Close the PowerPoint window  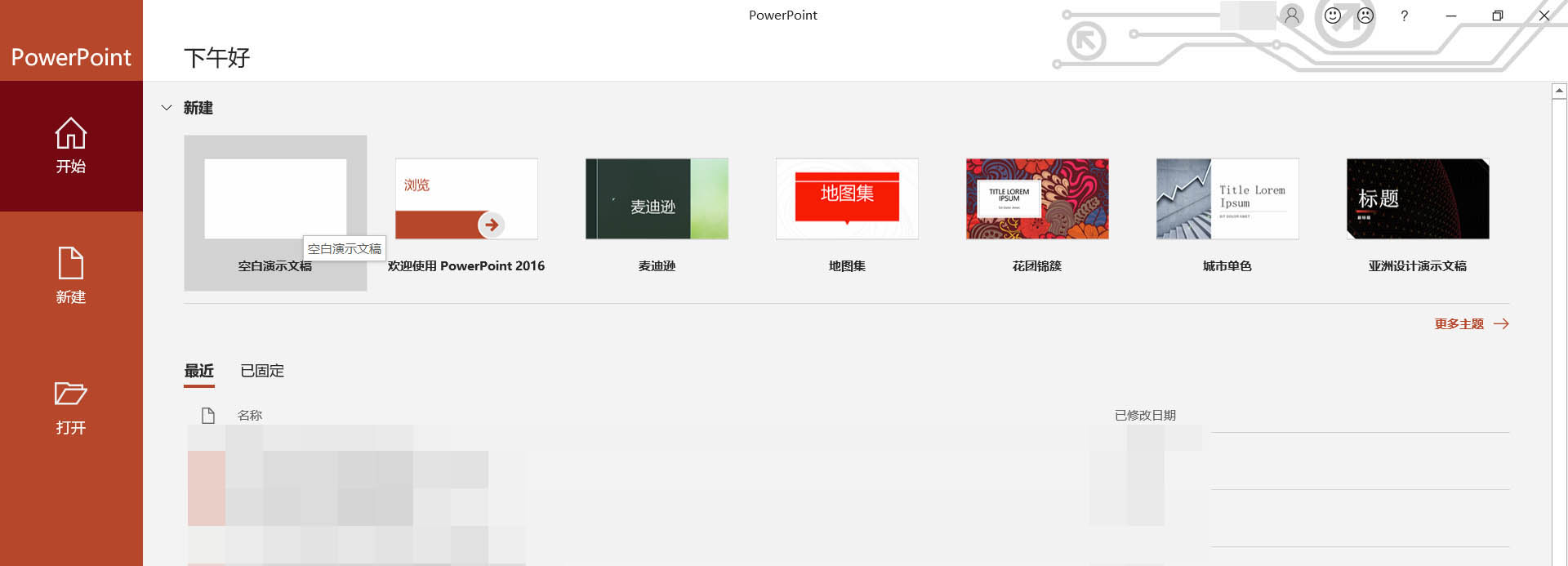(1544, 16)
